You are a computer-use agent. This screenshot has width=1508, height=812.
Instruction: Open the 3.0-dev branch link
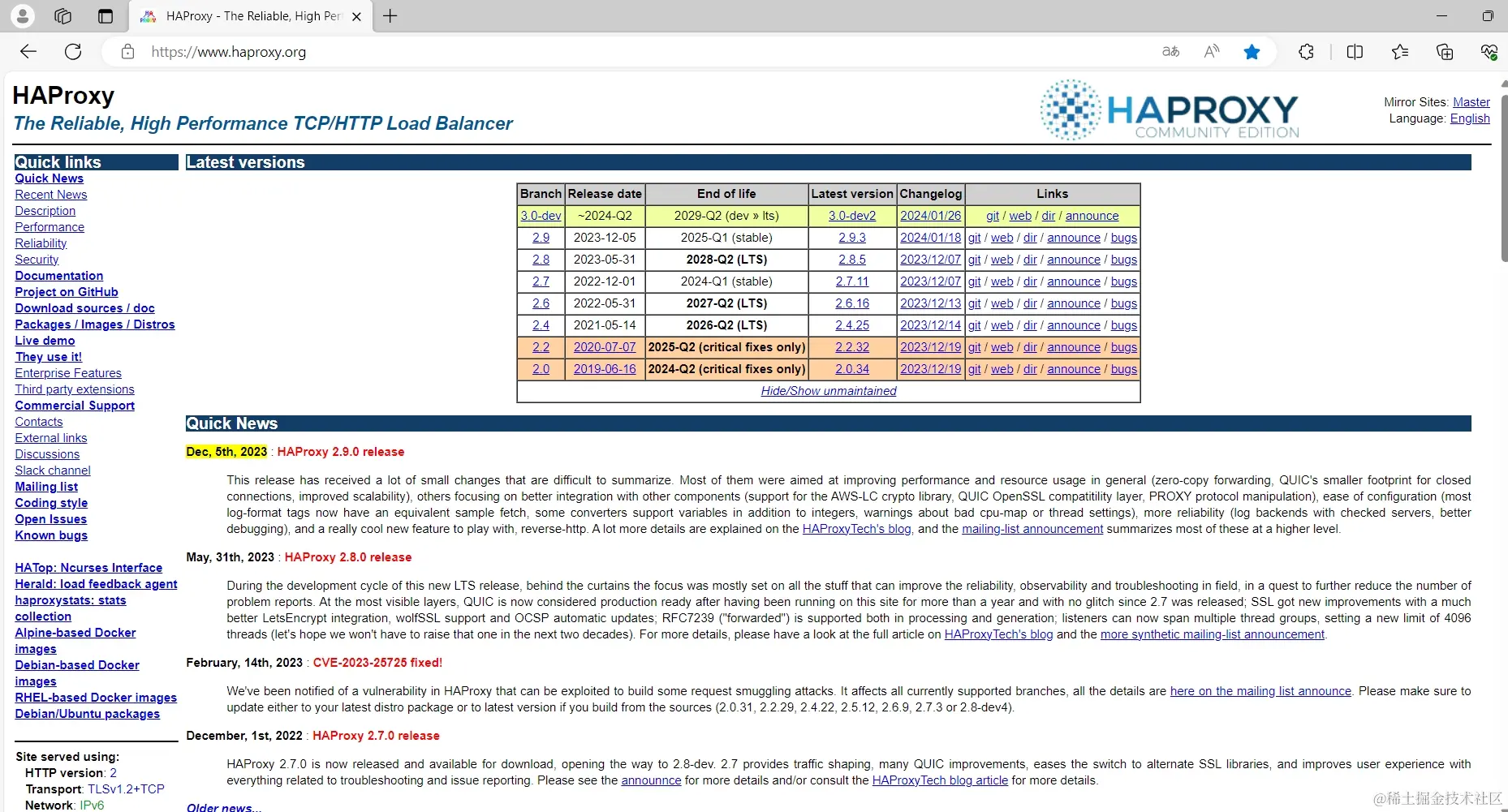(x=541, y=216)
